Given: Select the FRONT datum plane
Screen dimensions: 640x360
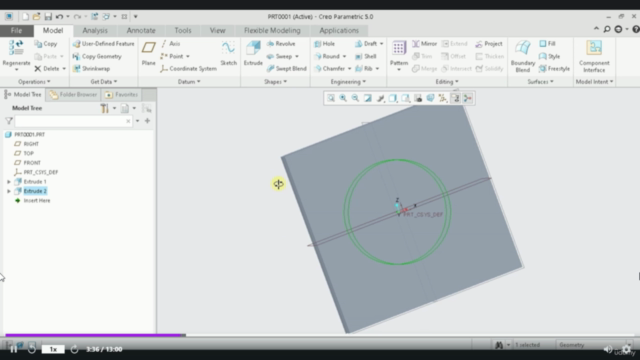Looking at the screenshot, I should [28, 163].
